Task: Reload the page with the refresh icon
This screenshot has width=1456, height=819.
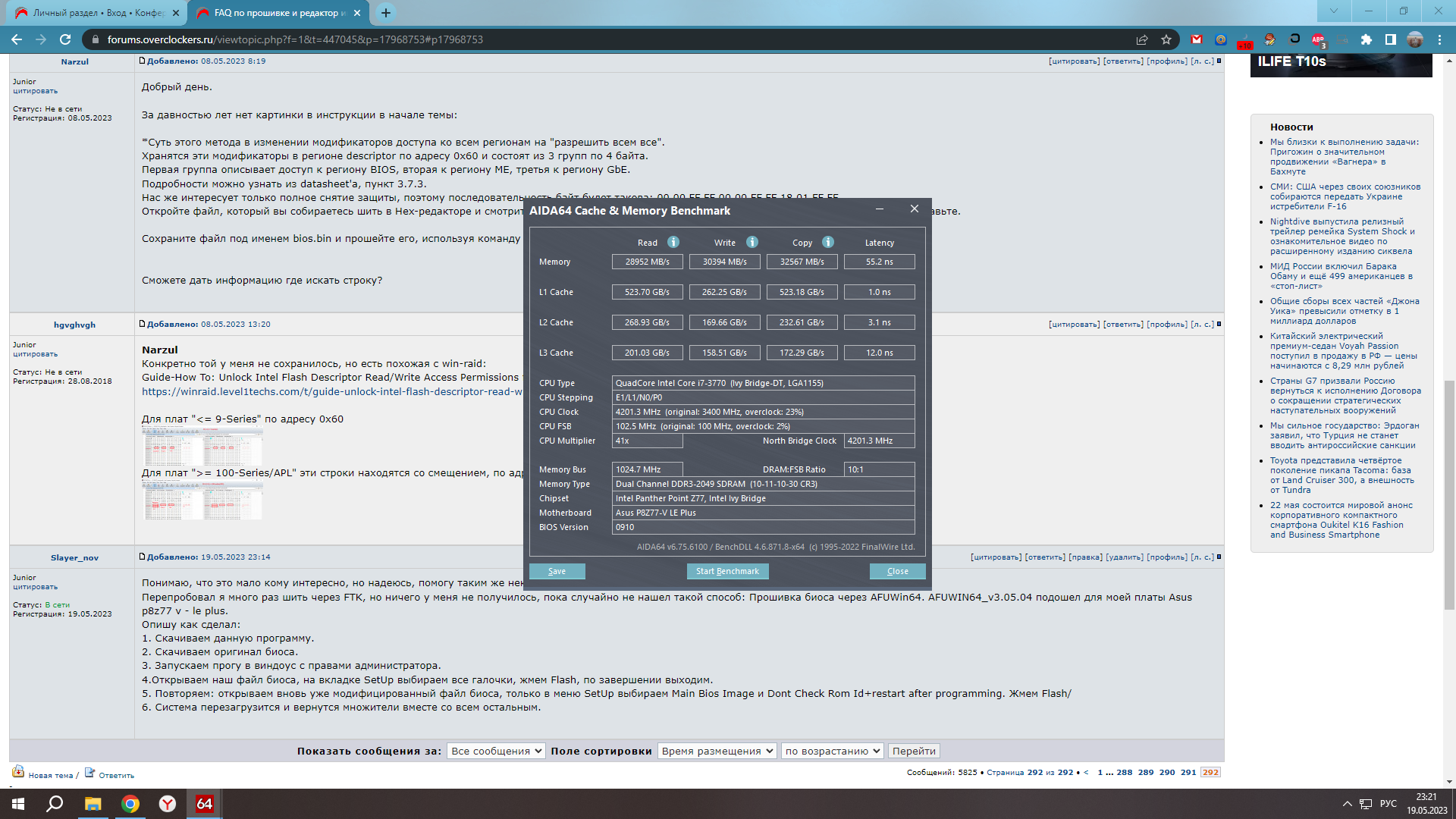Action: tap(65, 39)
